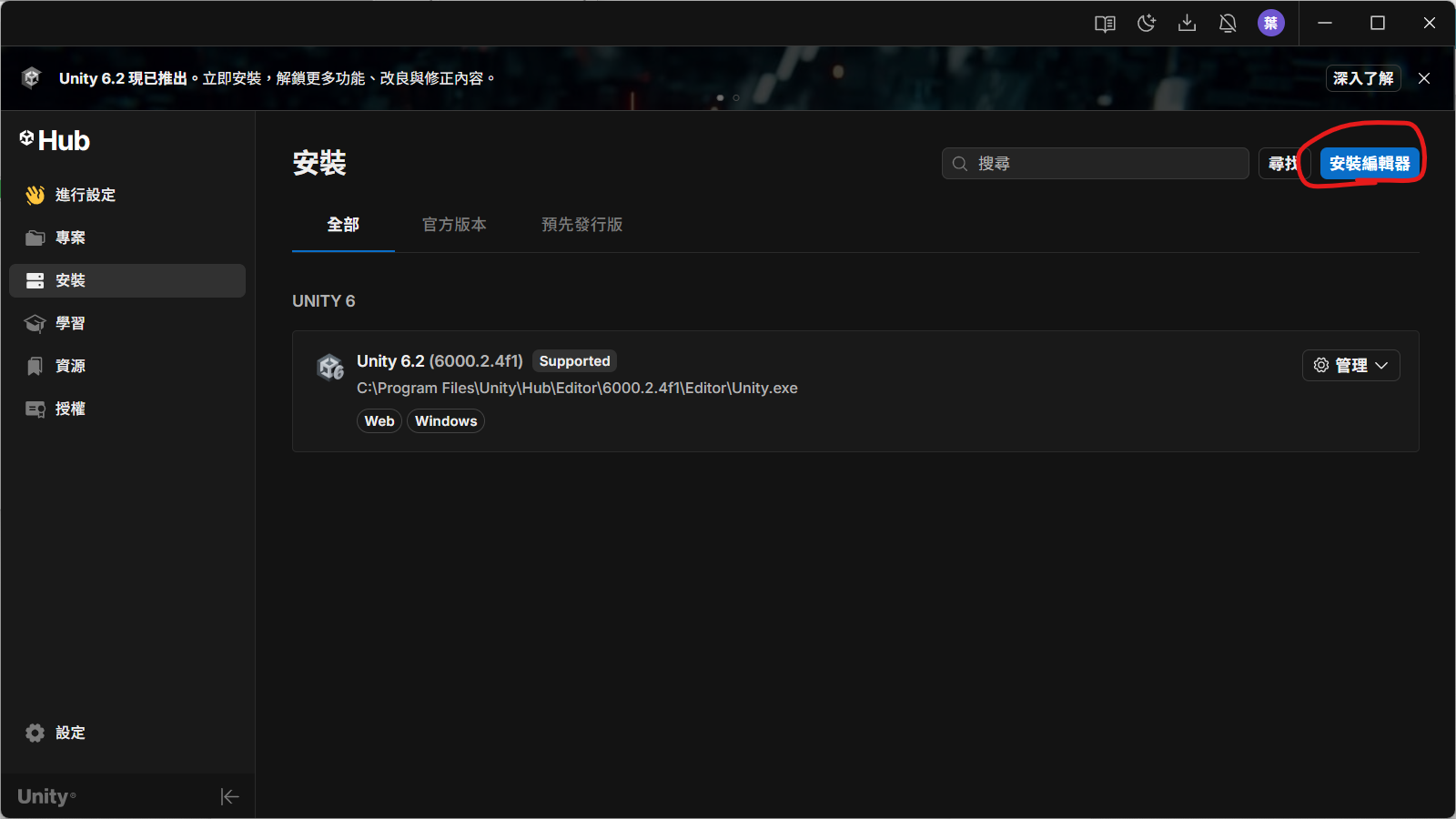Open the documentation book icon
The height and width of the screenshot is (819, 1456).
click(x=1105, y=24)
